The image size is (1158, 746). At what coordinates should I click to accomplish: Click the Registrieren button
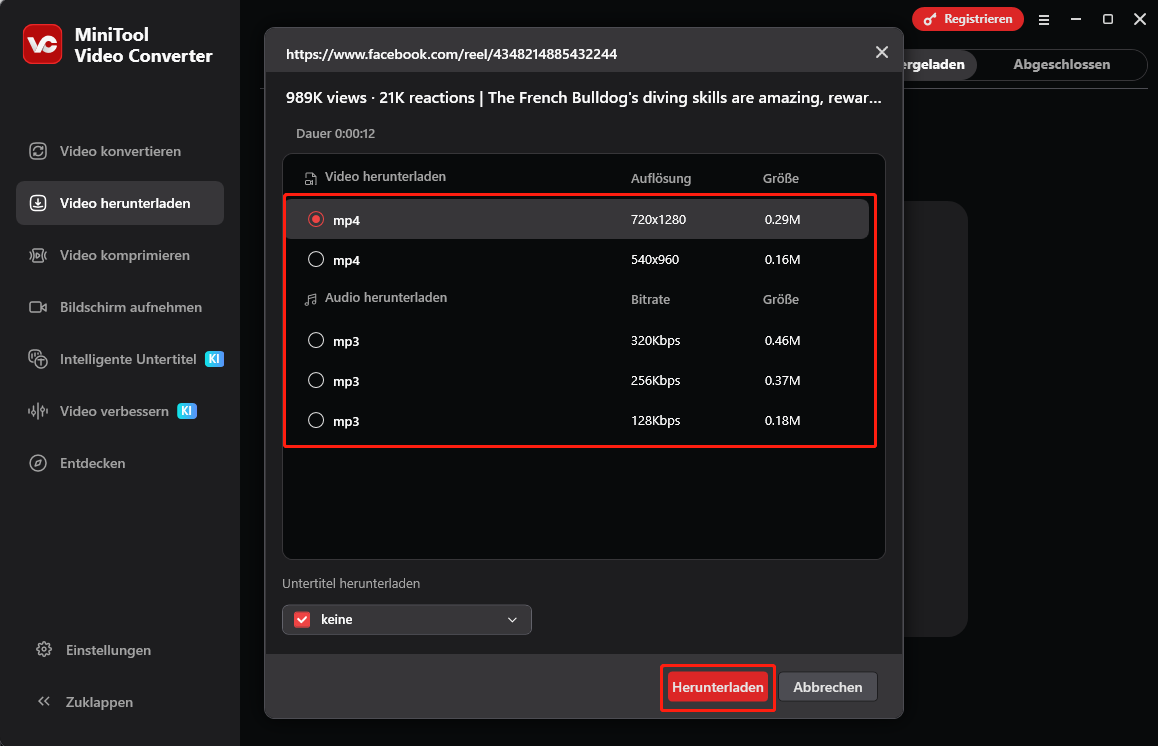968,19
